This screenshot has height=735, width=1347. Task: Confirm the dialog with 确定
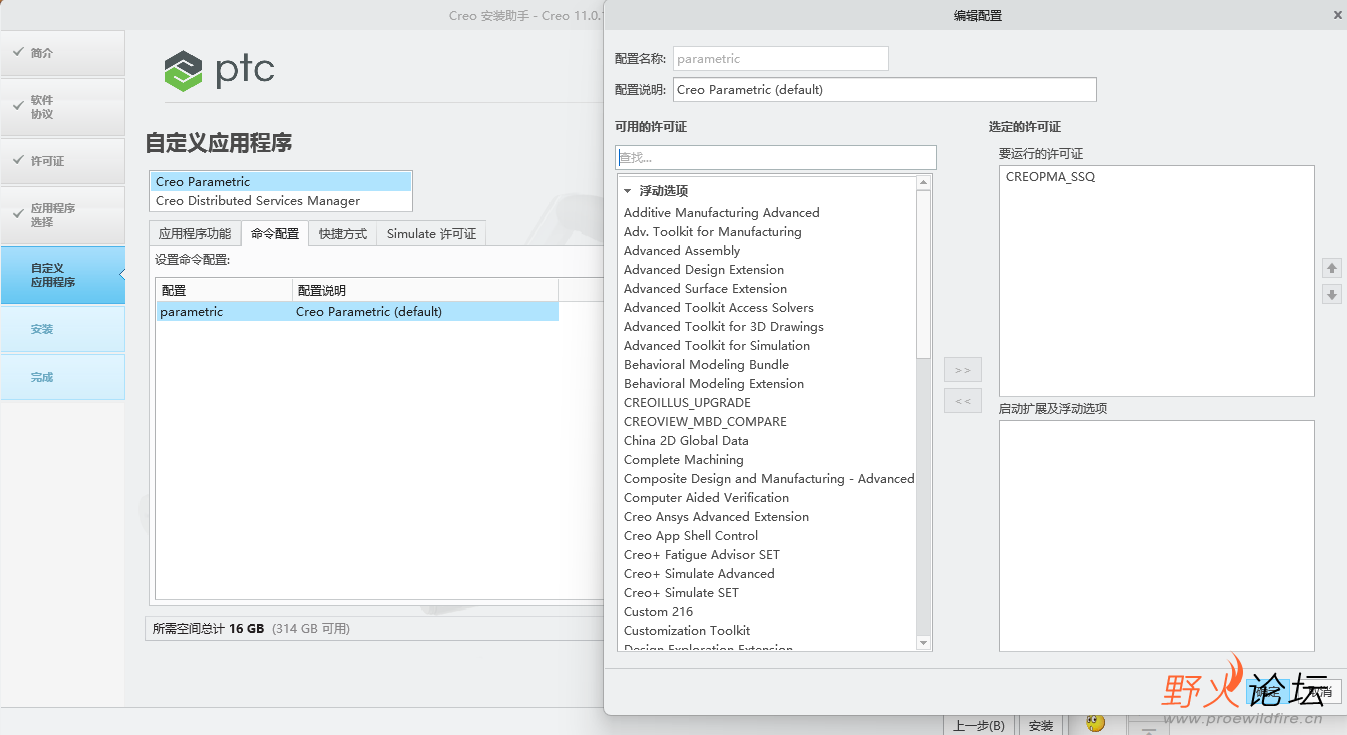pos(1267,692)
